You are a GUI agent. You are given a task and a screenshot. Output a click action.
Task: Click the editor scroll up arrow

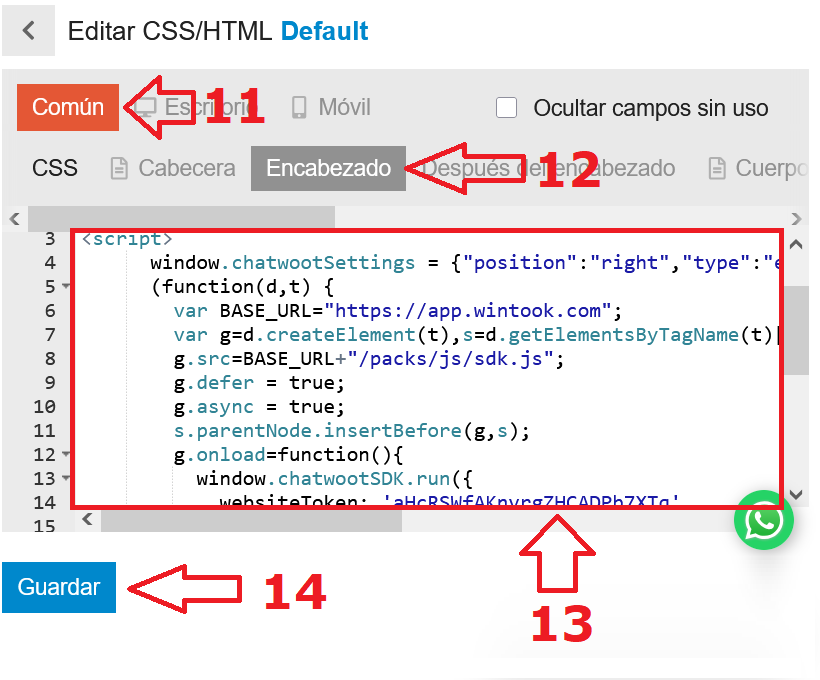pyautogui.click(x=796, y=244)
